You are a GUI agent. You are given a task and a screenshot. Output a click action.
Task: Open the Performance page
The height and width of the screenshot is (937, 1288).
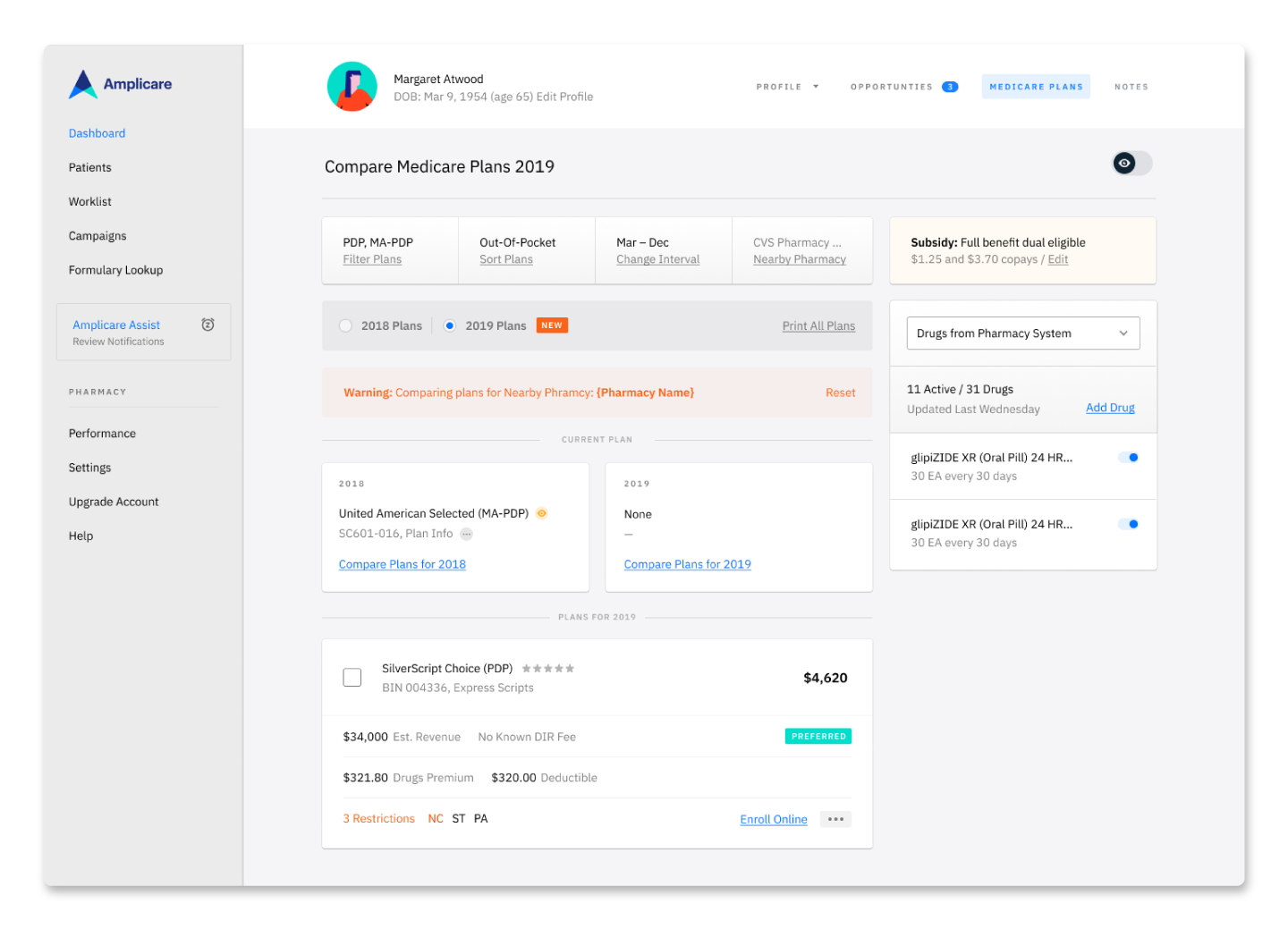click(103, 434)
